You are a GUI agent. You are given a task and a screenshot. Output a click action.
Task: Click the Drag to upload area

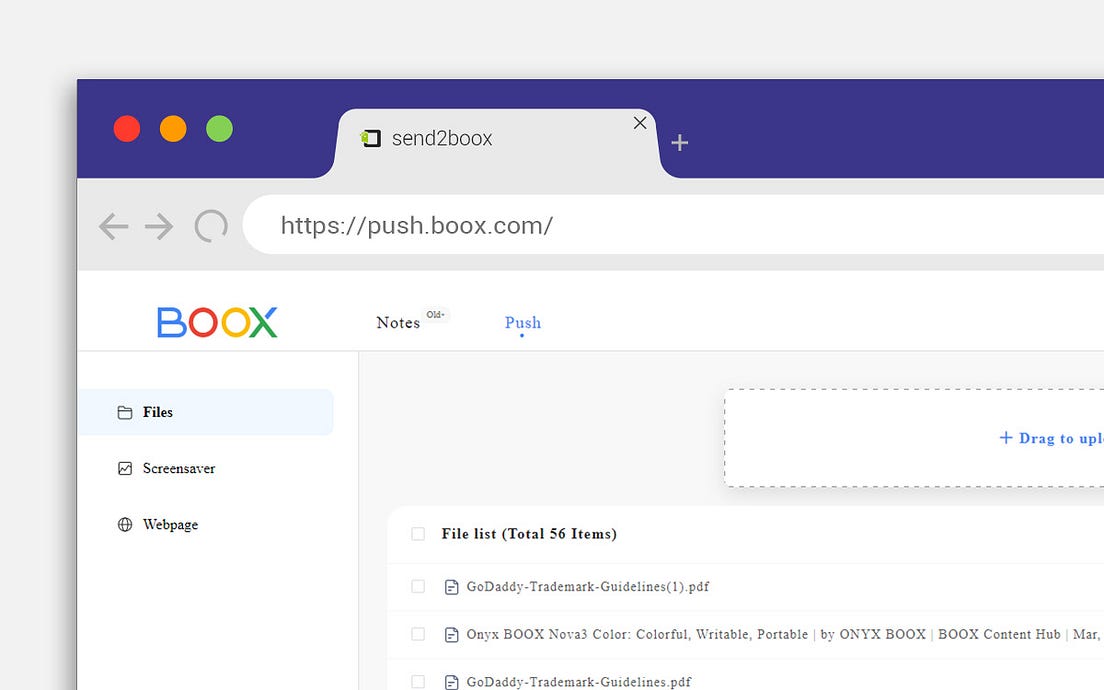click(x=914, y=438)
